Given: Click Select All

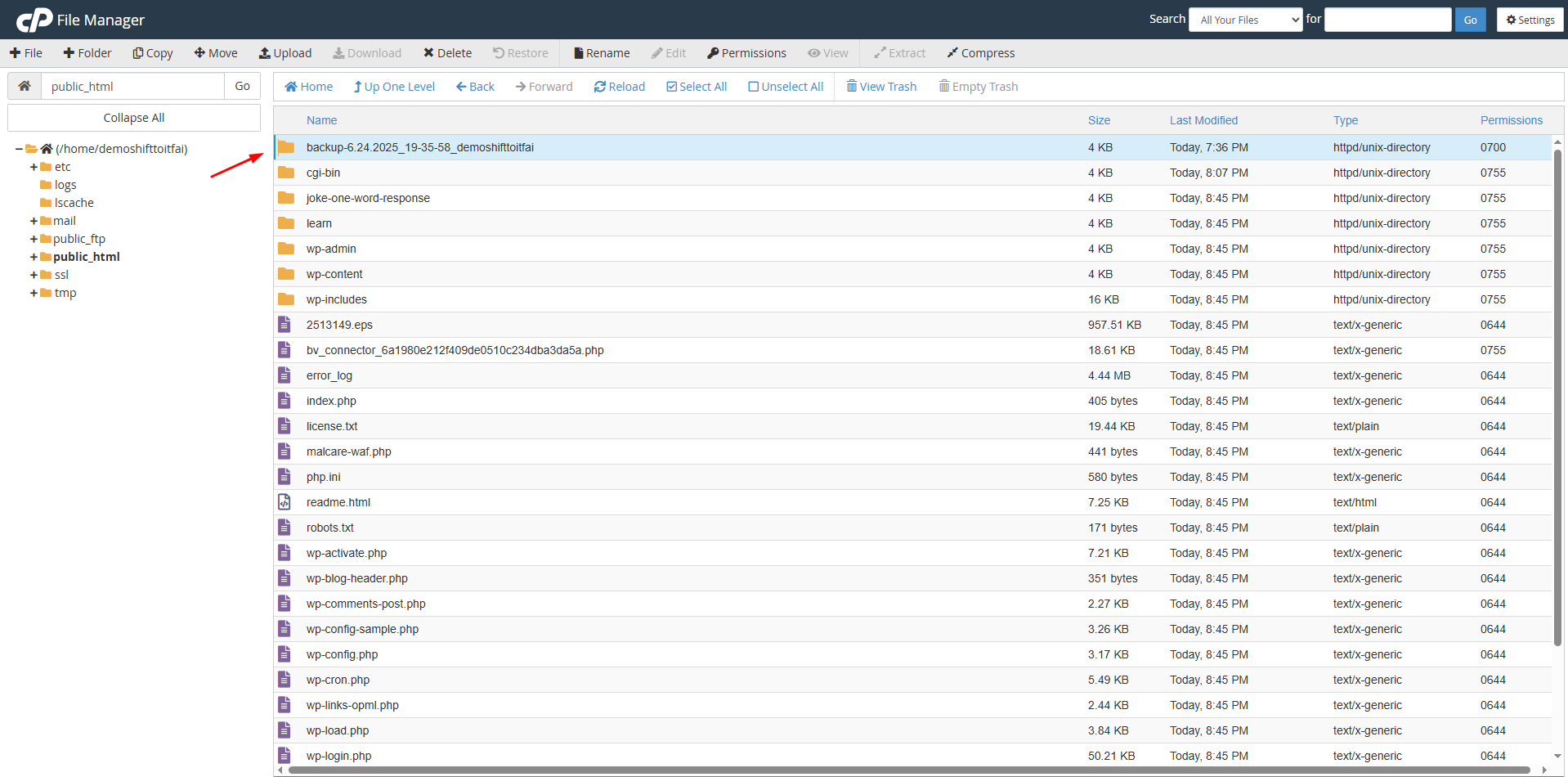Looking at the screenshot, I should coord(697,87).
